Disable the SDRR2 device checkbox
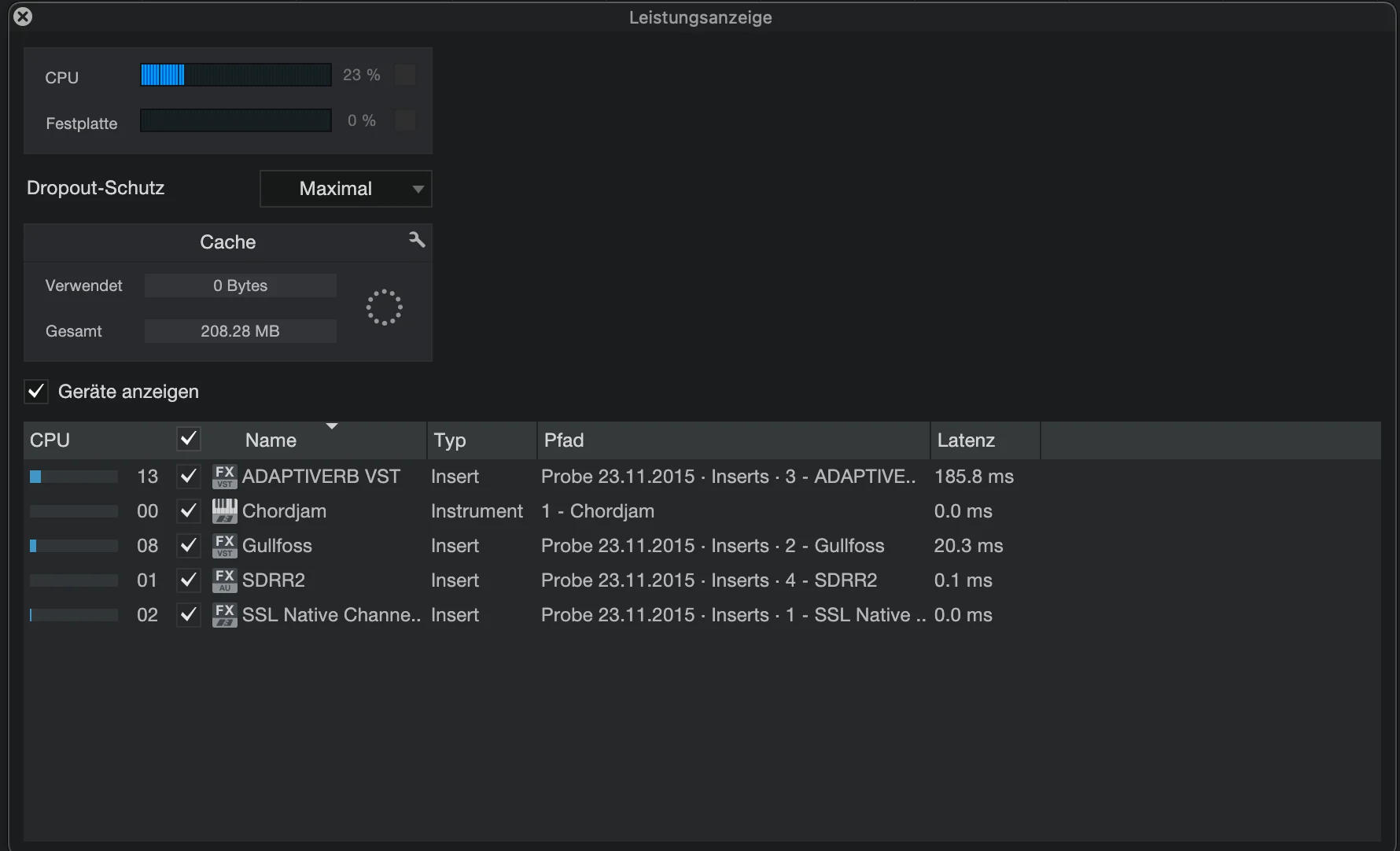1400x851 pixels. point(188,580)
